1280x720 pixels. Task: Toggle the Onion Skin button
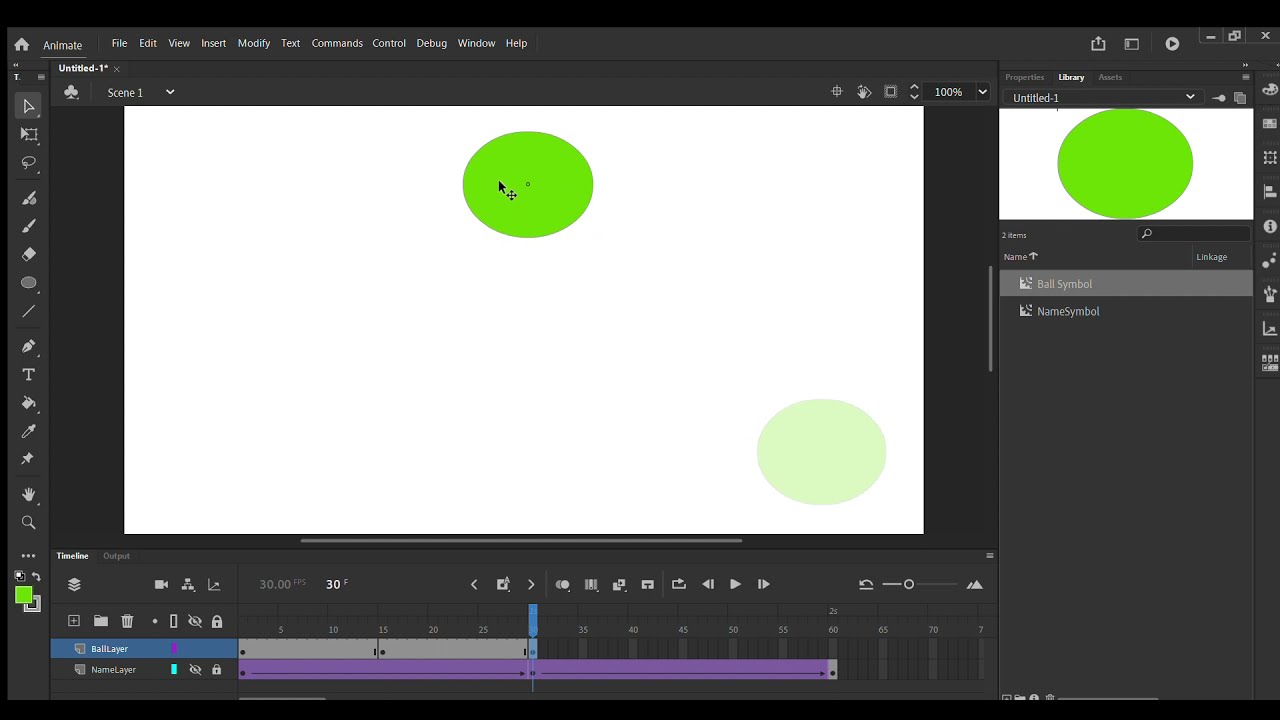tap(563, 585)
